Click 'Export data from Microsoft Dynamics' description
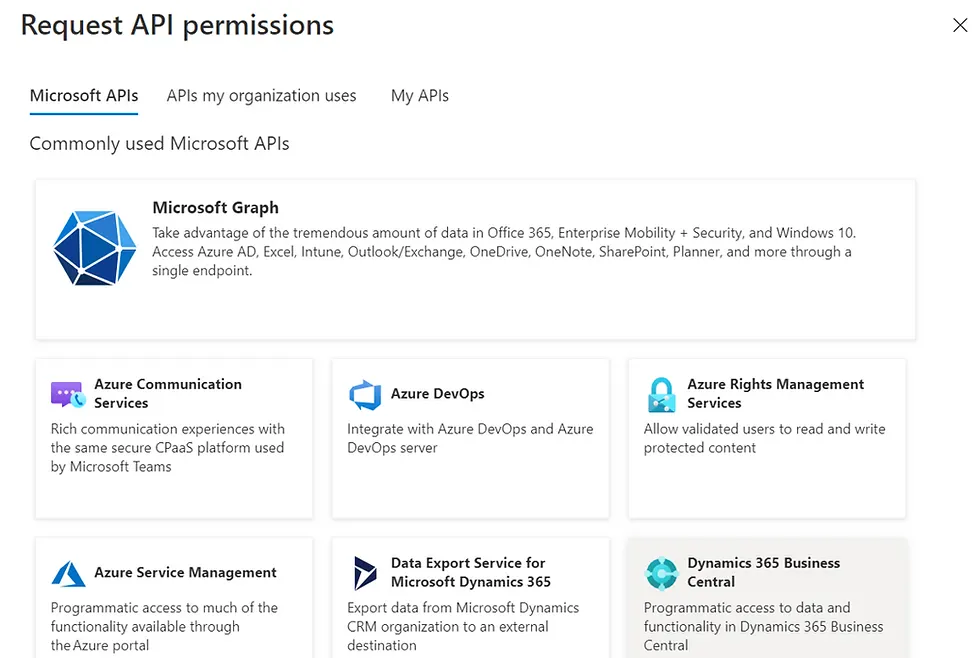 pos(463,627)
